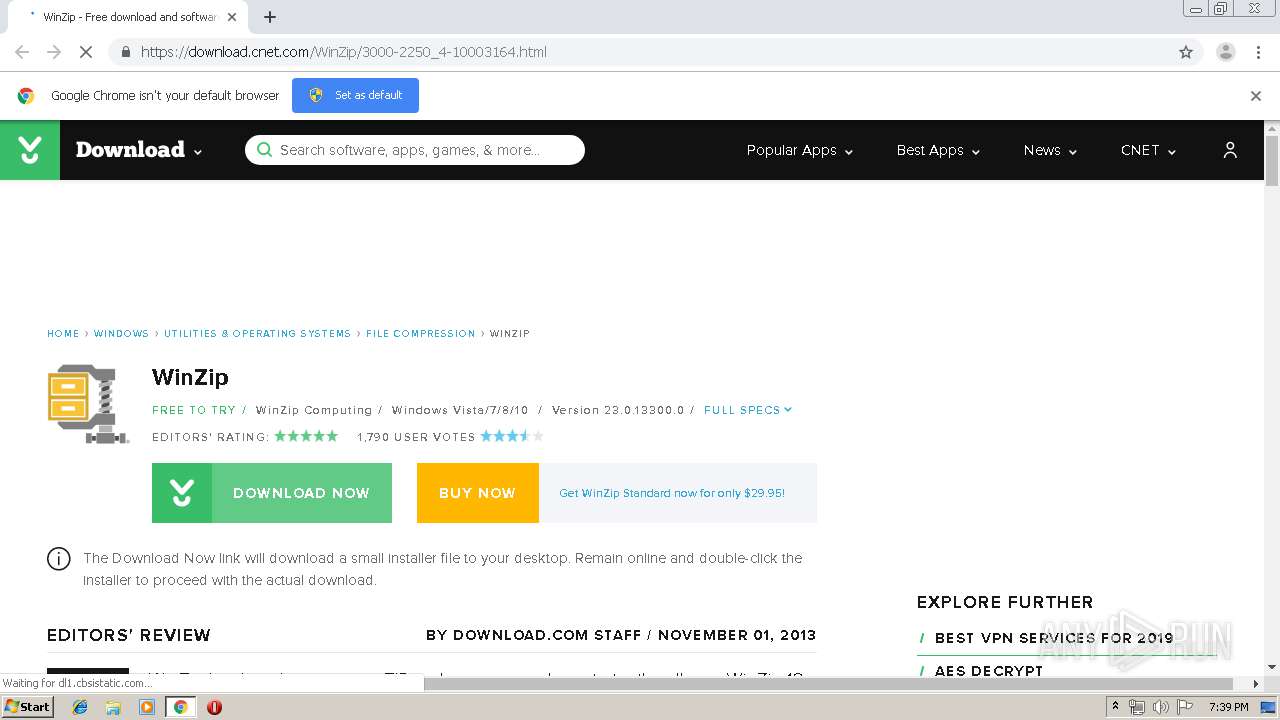Click the green Download.com logo icon
Screen dimensions: 1280x720
tap(30, 150)
